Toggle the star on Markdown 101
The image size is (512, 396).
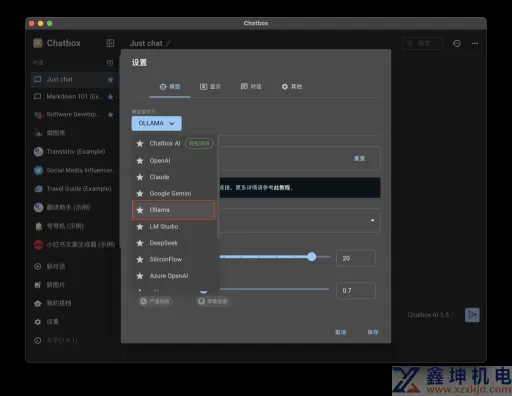(111, 97)
